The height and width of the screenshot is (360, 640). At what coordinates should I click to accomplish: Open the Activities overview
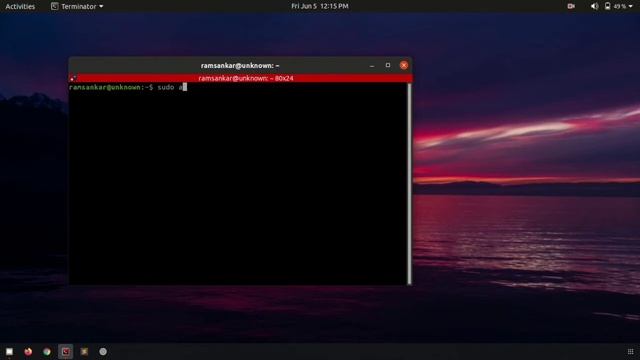pos(20,6)
